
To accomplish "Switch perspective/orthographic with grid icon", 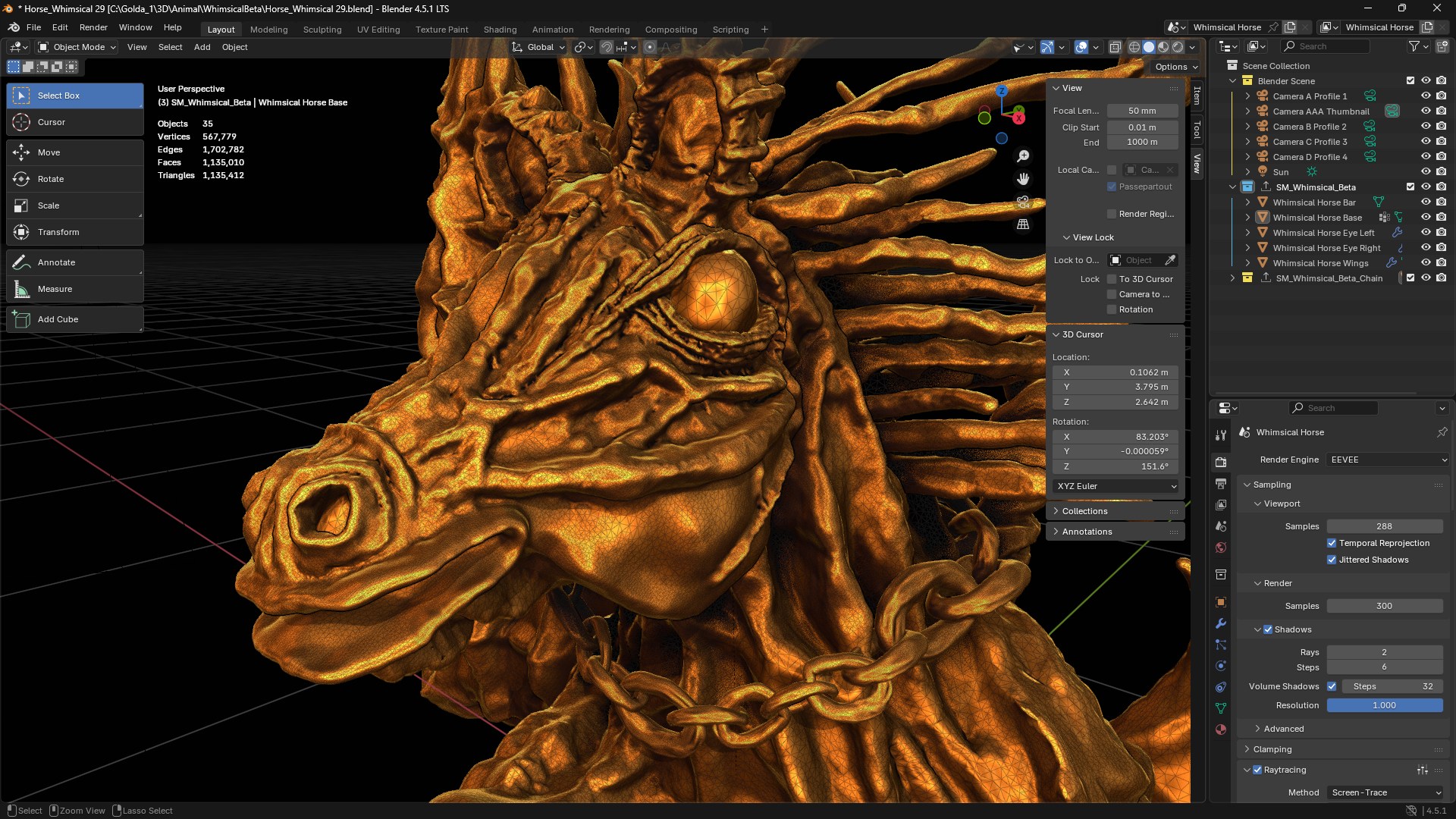I will coord(1023,224).
